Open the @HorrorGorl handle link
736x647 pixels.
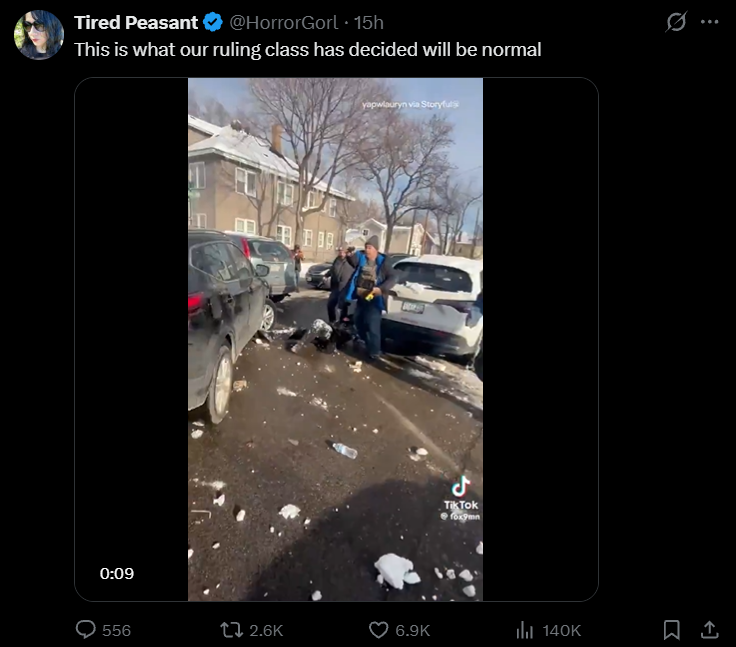283,23
